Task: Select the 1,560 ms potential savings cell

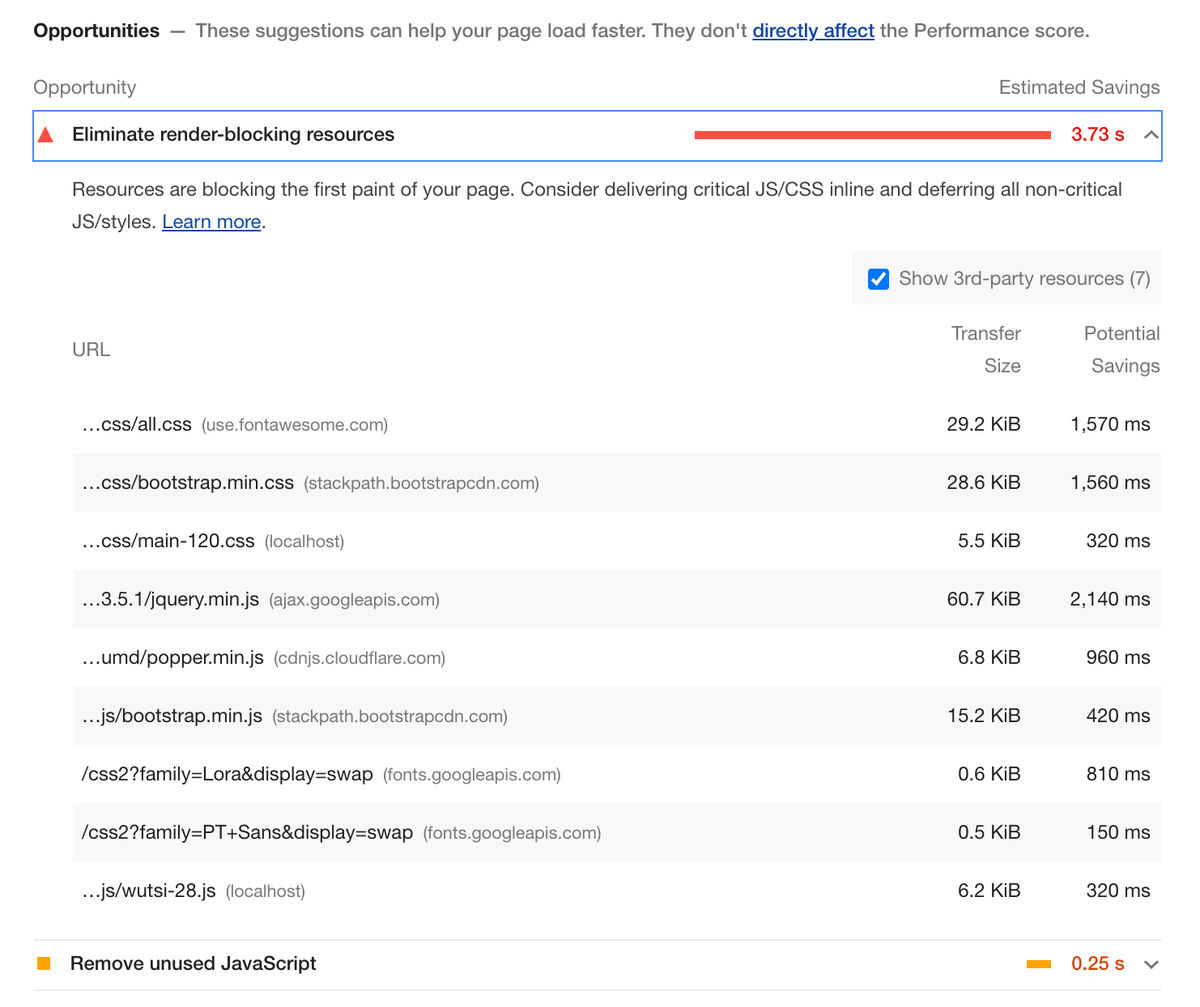Action: pyautogui.click(x=1110, y=483)
